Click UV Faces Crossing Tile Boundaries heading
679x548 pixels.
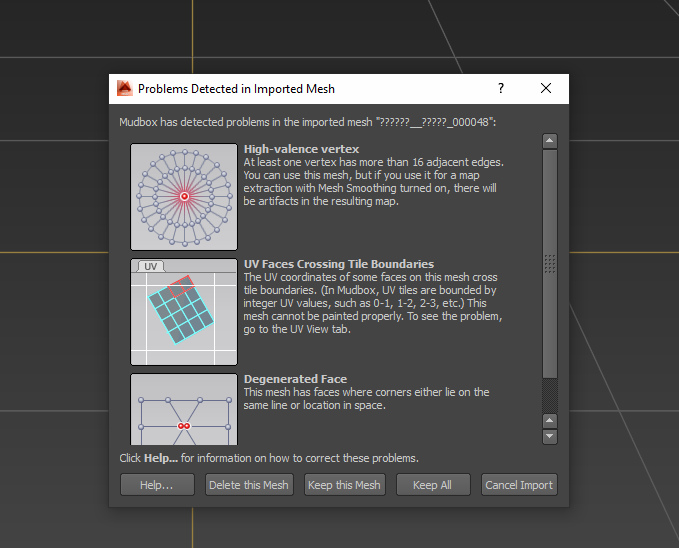click(x=339, y=264)
